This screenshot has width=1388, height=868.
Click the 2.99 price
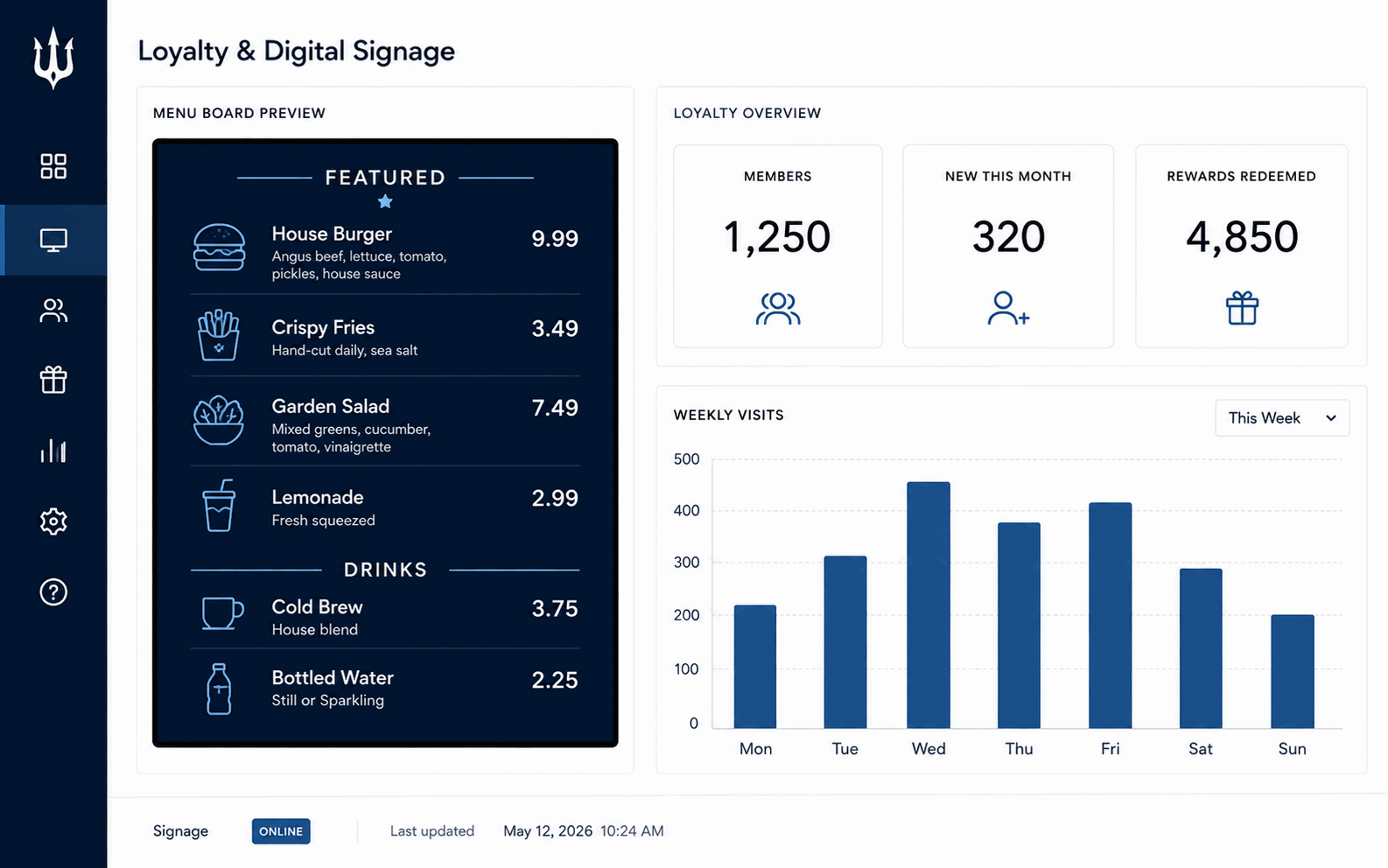555,499
